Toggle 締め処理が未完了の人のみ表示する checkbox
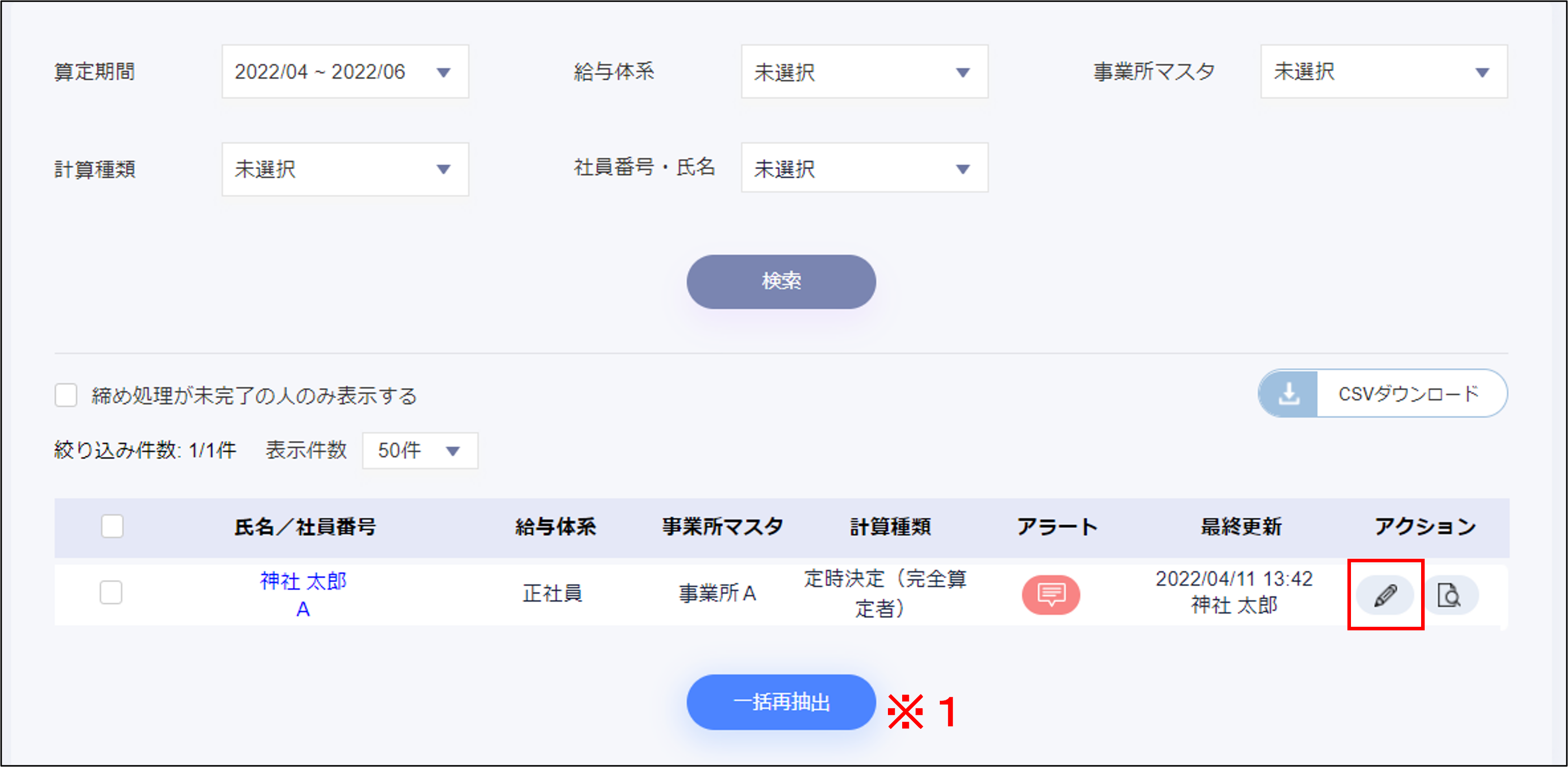Screen dimensions: 1568x767 point(66,395)
